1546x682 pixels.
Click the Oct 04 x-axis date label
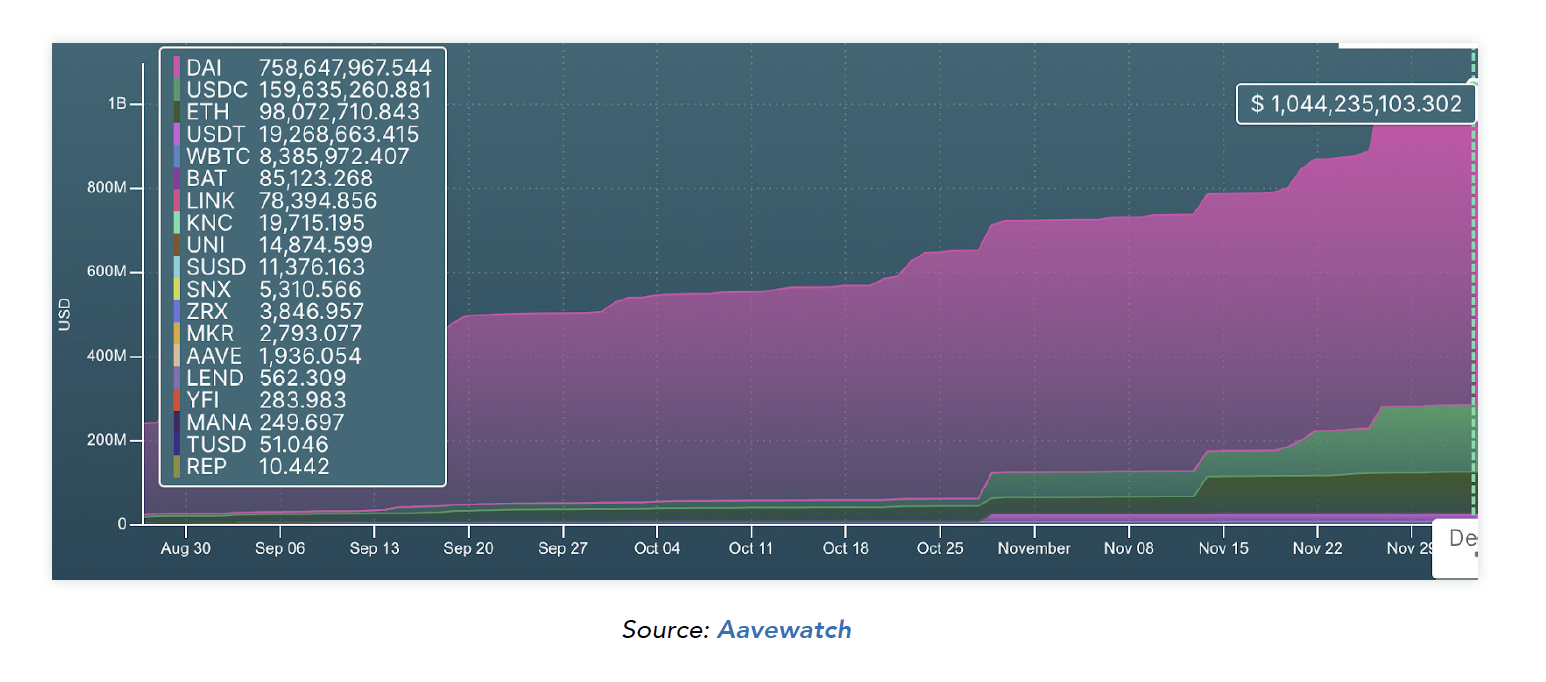[657, 548]
